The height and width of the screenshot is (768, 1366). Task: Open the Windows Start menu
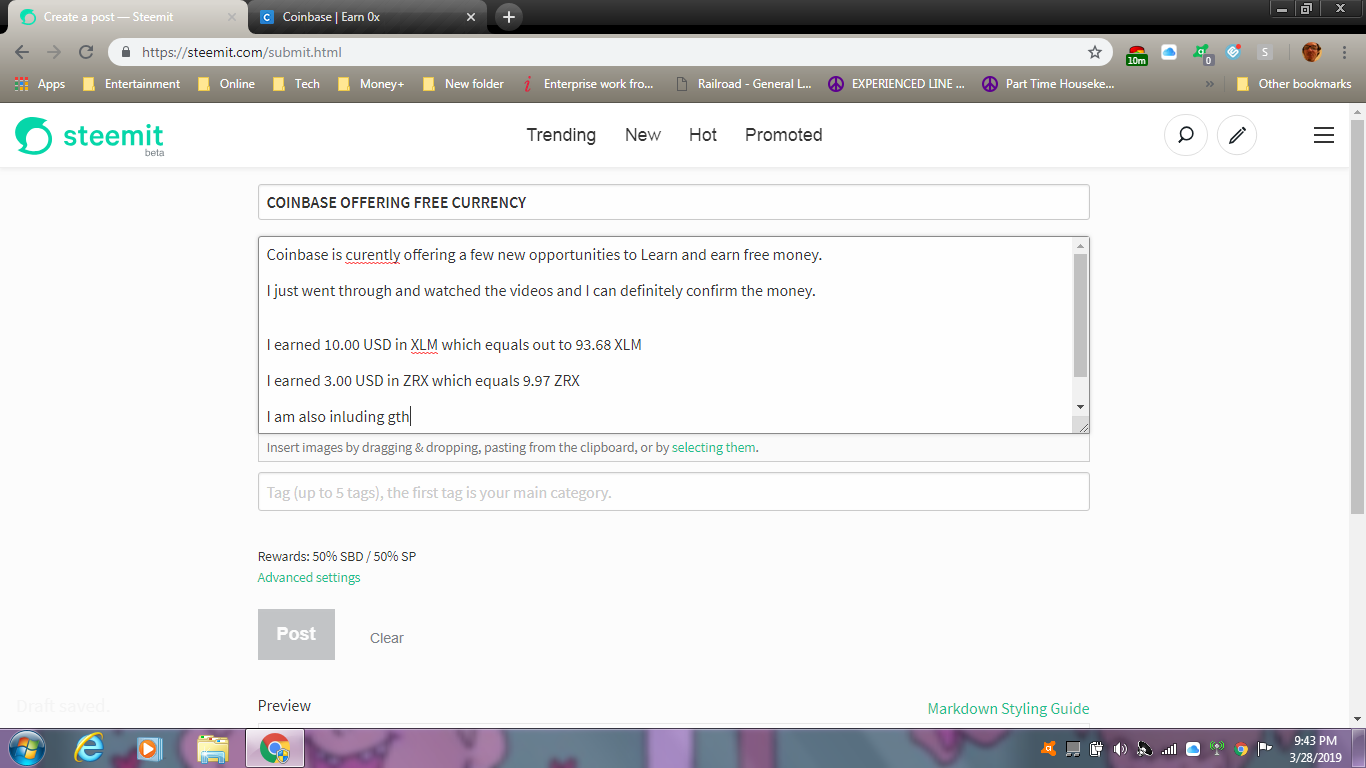click(x=25, y=748)
